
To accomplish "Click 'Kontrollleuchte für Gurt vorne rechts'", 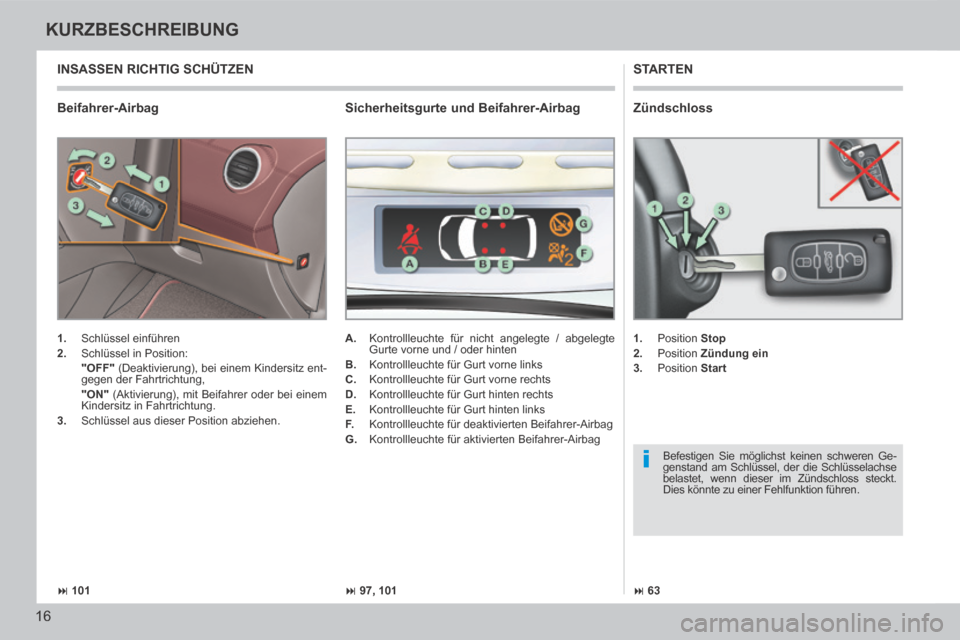I will pyautogui.click(x=460, y=379).
